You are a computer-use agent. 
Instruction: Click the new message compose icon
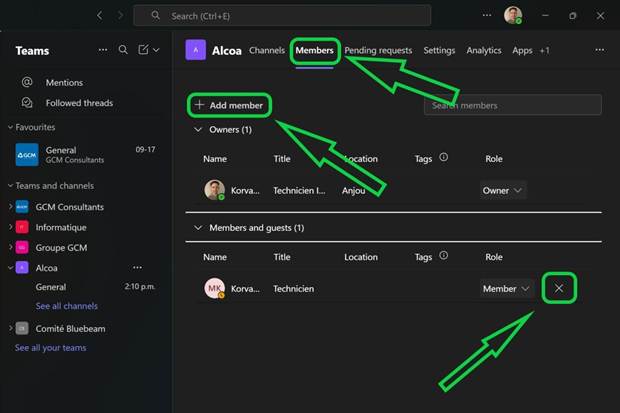(x=143, y=49)
